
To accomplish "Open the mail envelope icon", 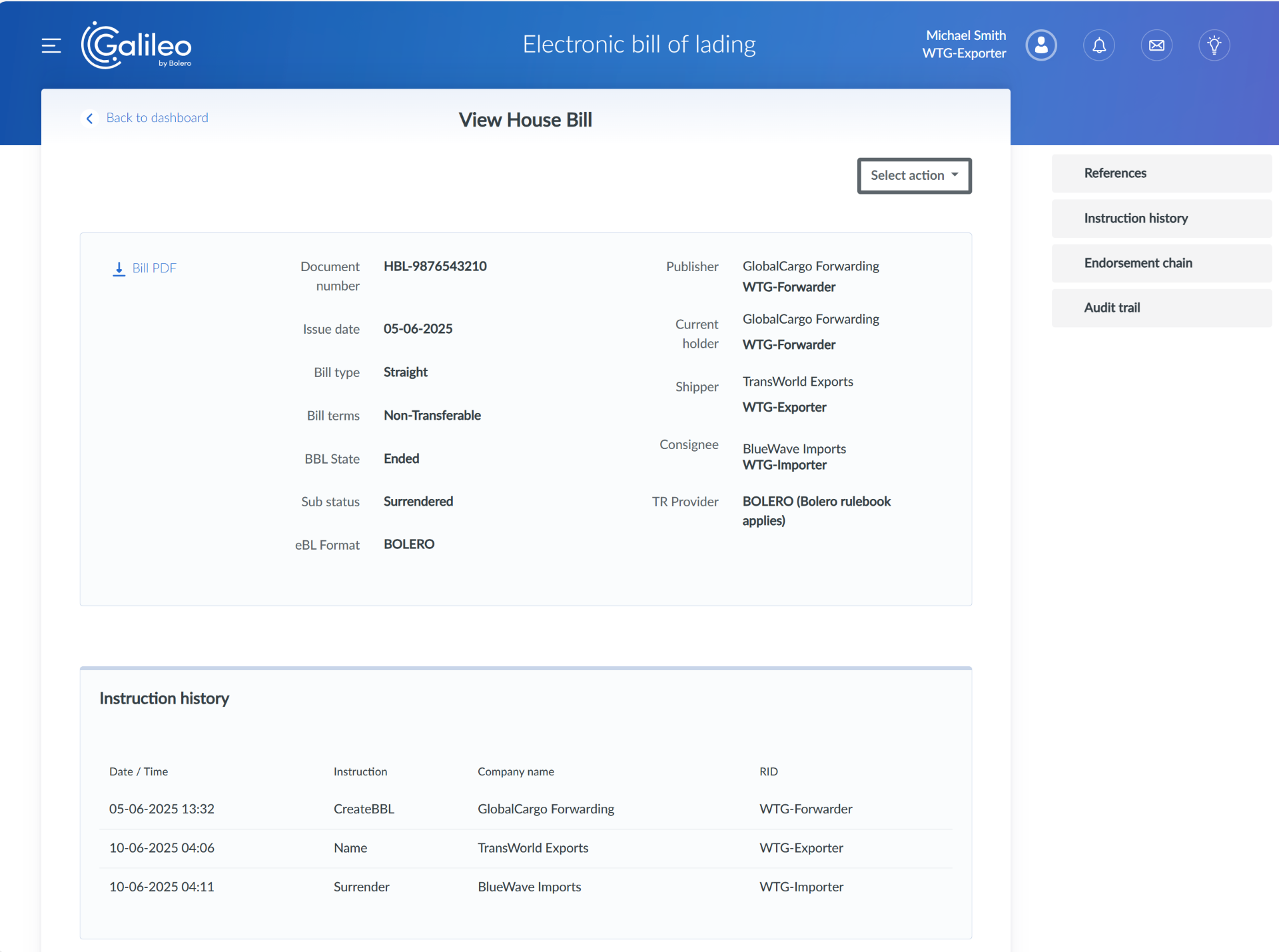I will click(1157, 45).
